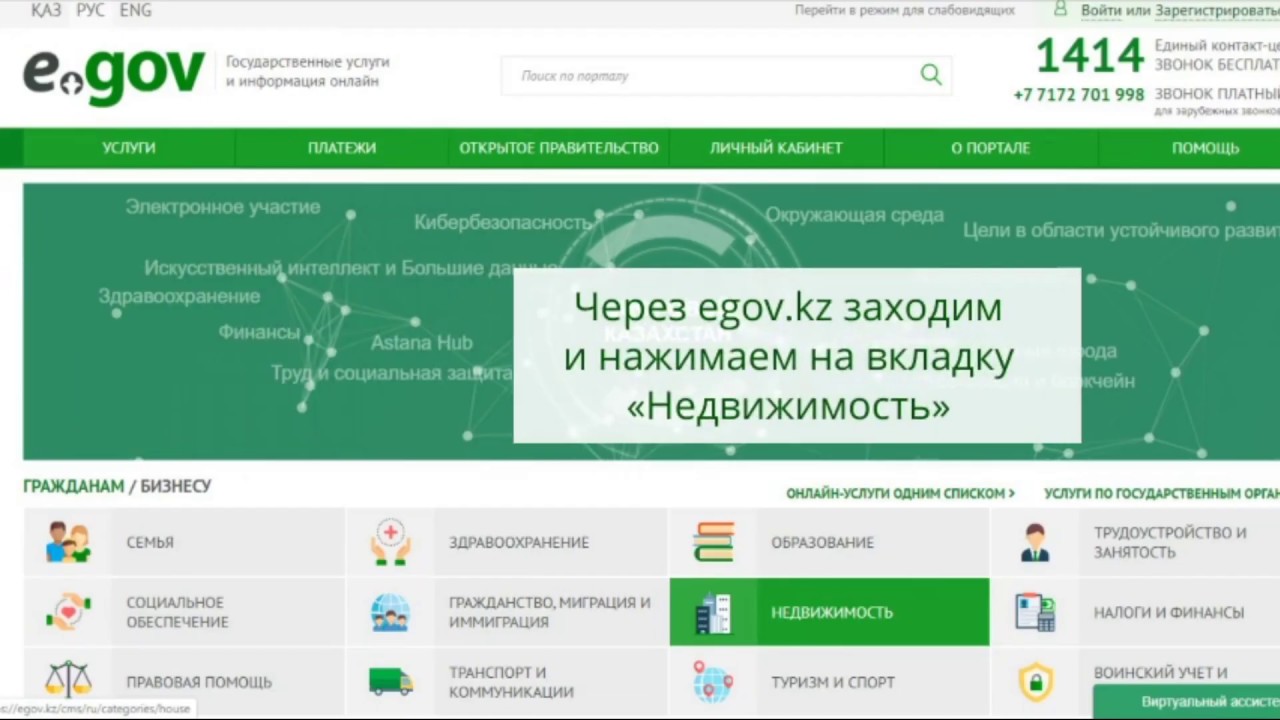Open the ПЛАТЕЖИ menu
1280x720 pixels.
tap(342, 148)
